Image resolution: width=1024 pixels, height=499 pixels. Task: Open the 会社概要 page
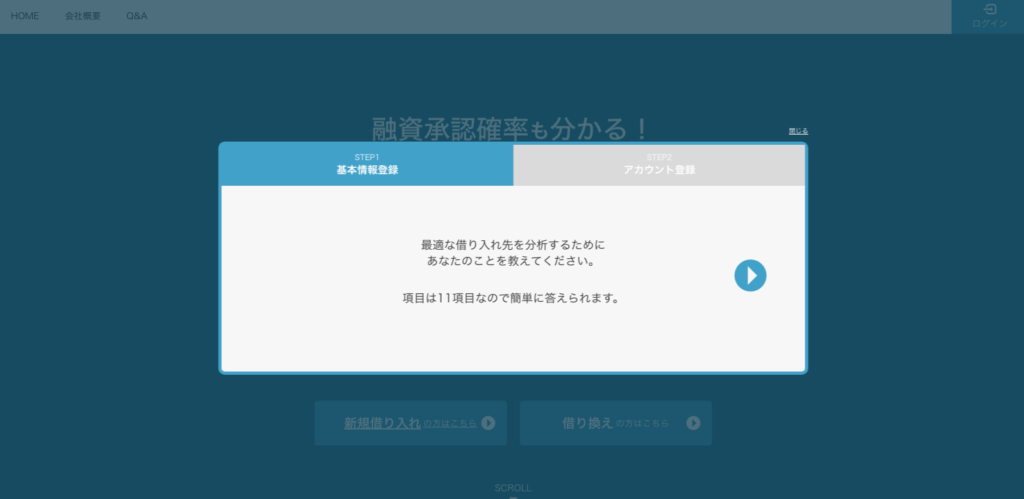click(x=82, y=16)
